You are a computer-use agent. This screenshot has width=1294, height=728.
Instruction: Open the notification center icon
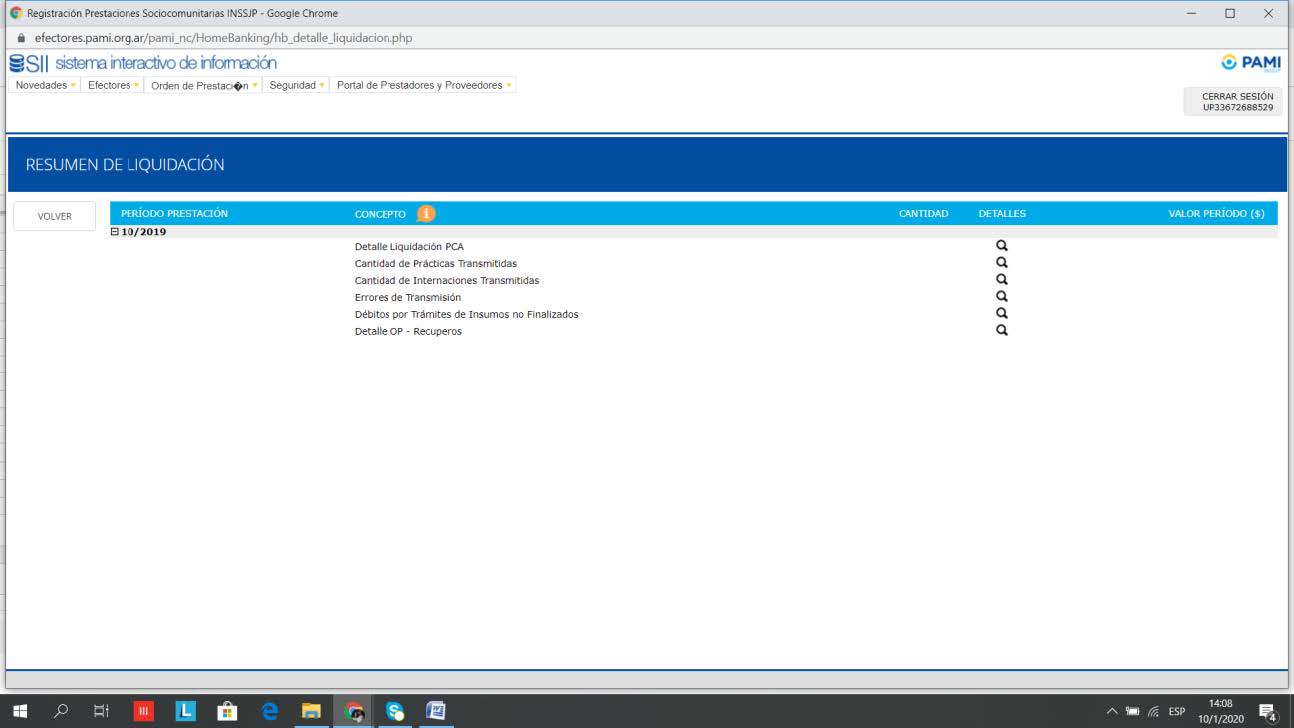coord(1270,711)
